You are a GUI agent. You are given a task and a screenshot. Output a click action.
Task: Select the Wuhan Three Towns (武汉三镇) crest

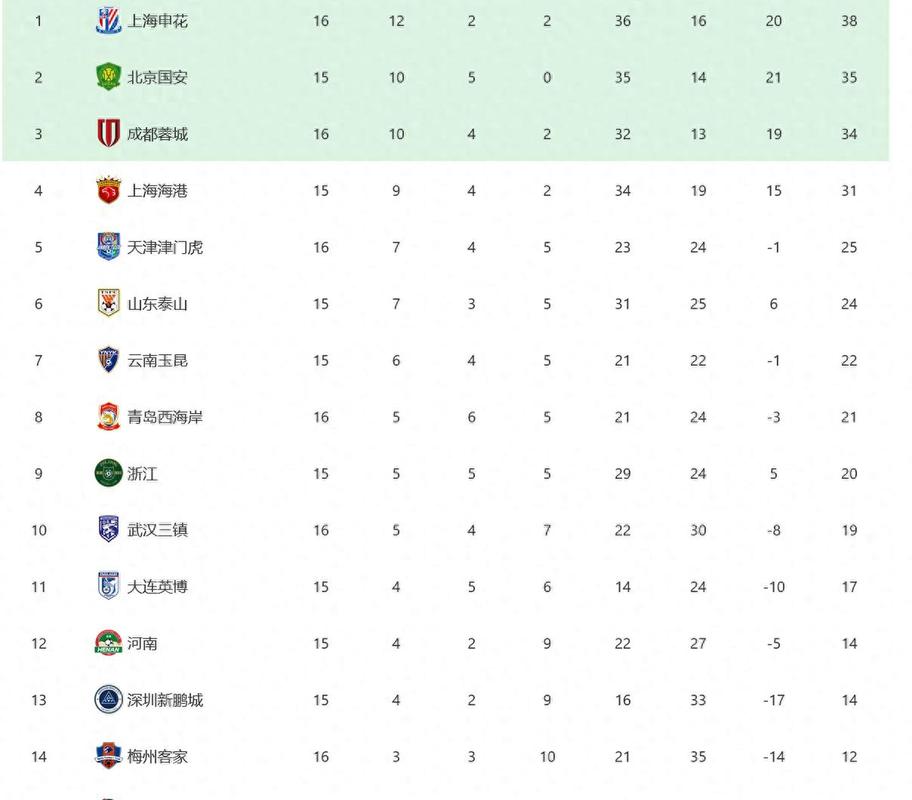click(108, 530)
